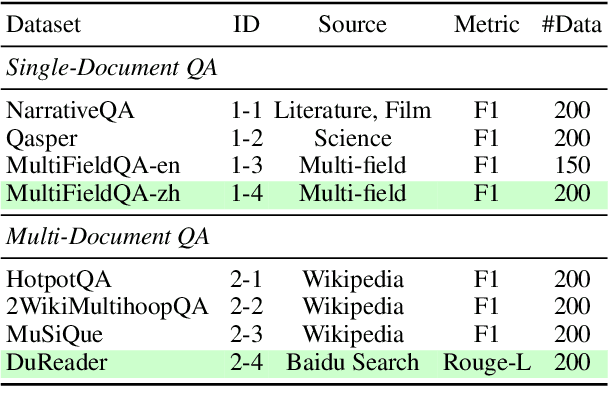Select the MultiFieldQA-en dataset name

click(x=80, y=165)
